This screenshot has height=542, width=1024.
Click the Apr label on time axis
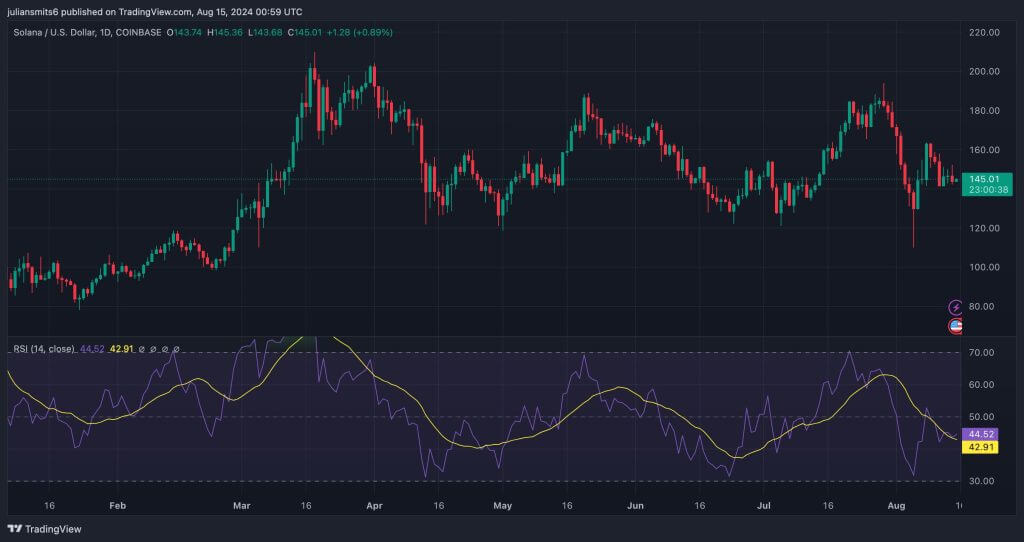[x=374, y=505]
